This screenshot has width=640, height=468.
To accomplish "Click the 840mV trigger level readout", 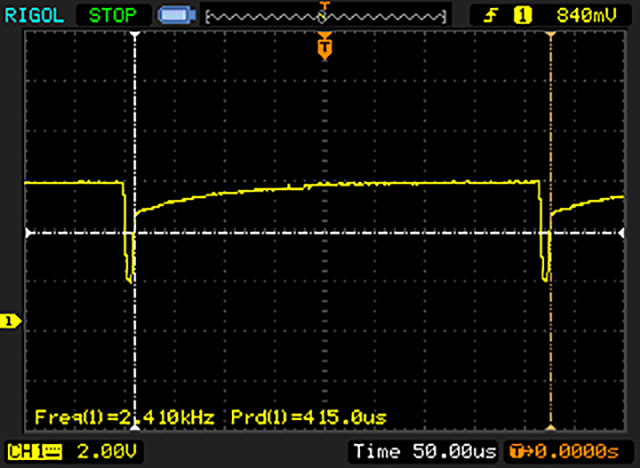I will tap(586, 16).
